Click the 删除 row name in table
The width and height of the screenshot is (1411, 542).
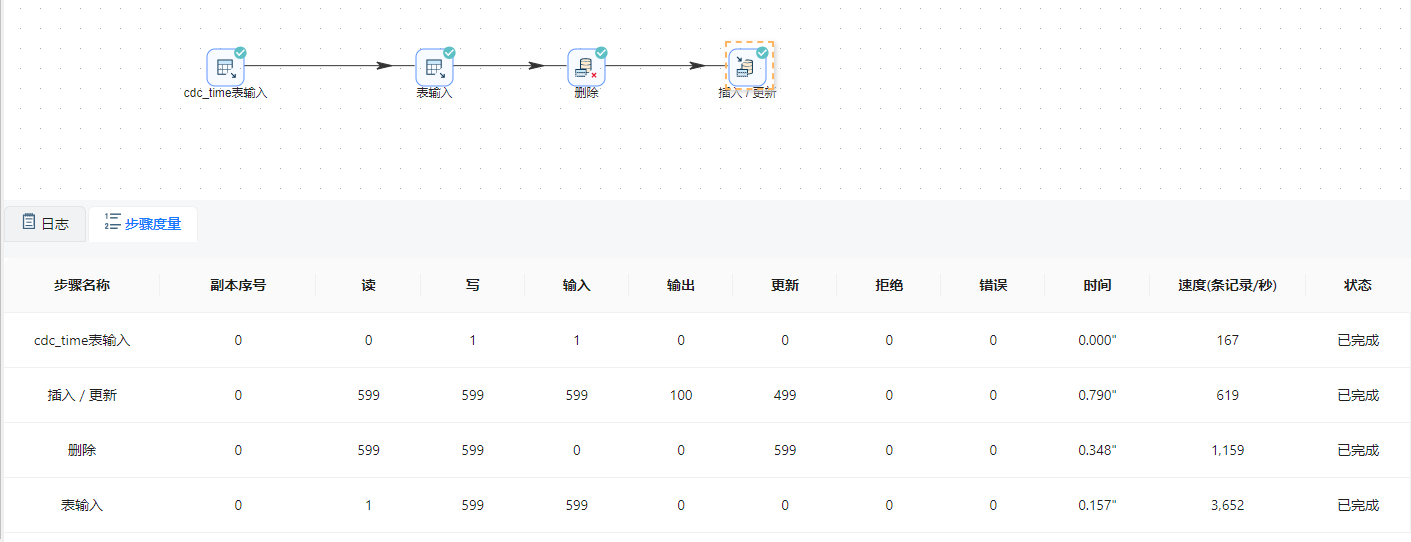click(x=82, y=450)
